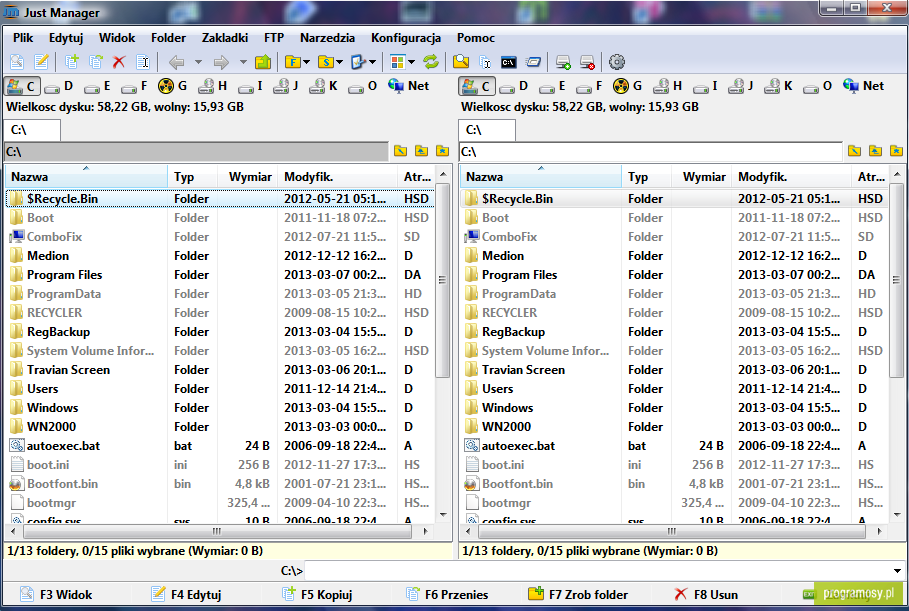This screenshot has height=611, width=909.
Task: Expand the tools icon dropdown arrow
Action: click(372, 62)
